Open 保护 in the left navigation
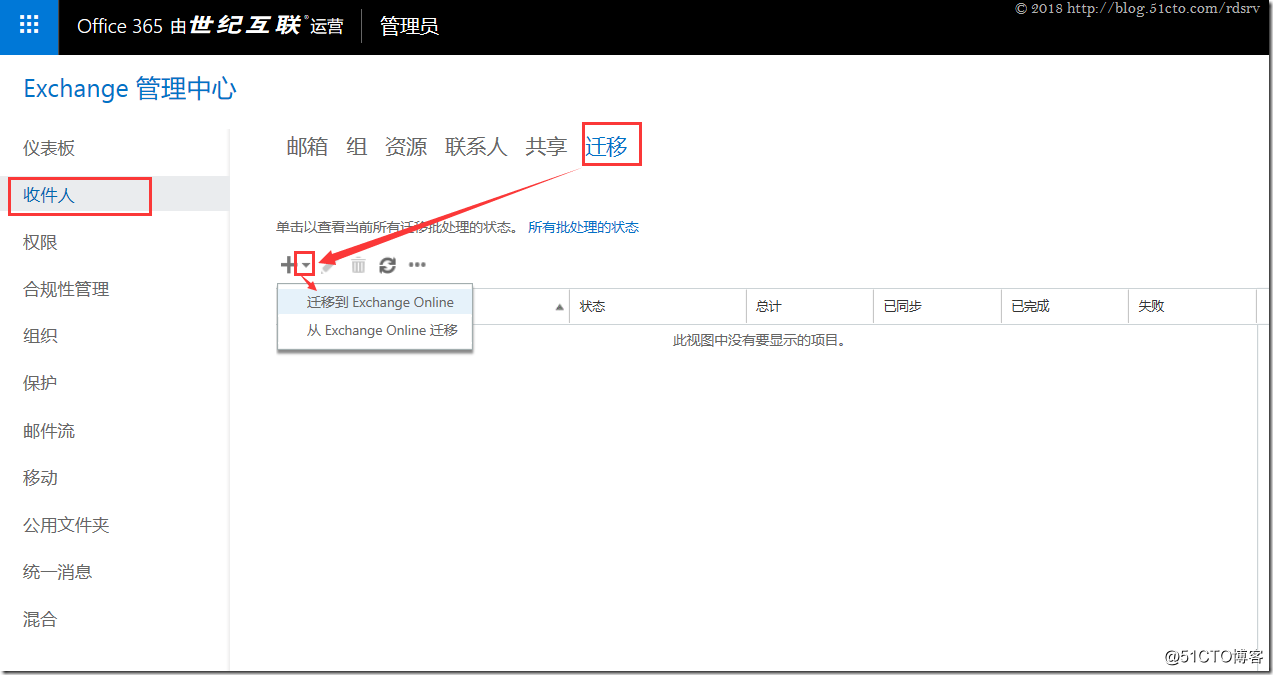1273x675 pixels. 40,383
